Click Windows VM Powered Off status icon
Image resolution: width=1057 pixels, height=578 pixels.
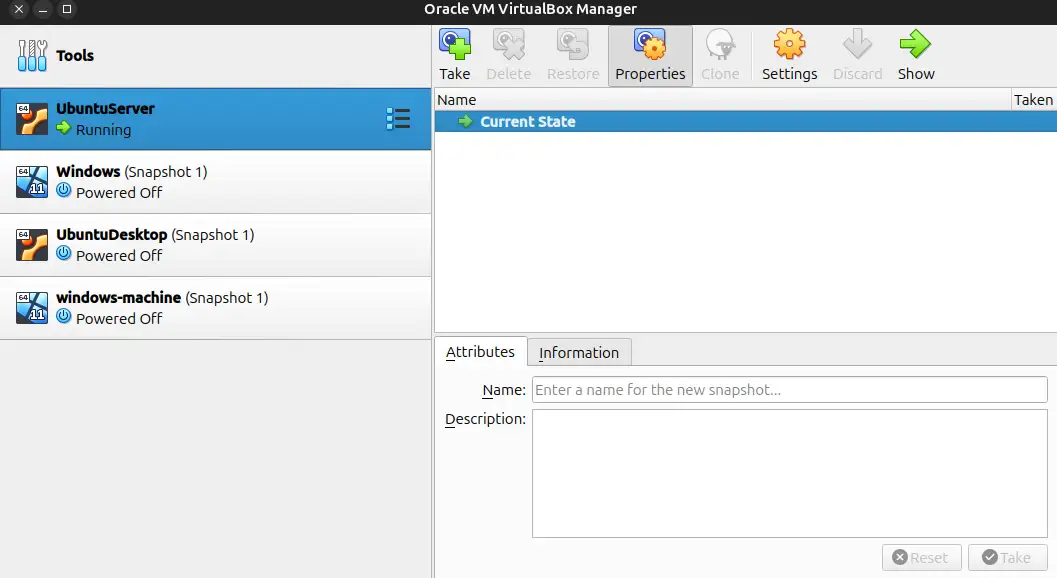64,190
